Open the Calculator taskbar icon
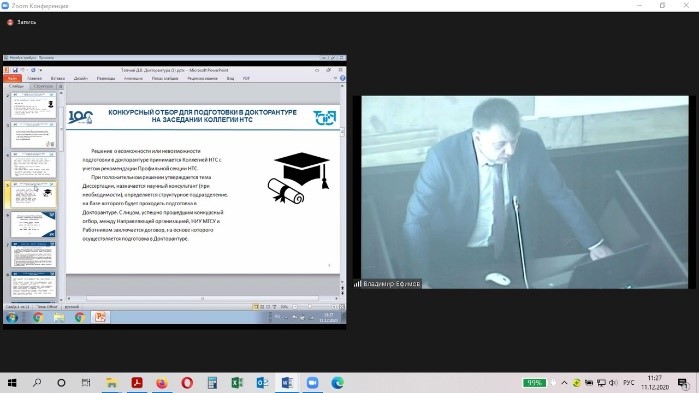Viewport: 699px width, 393px height. (x=212, y=383)
